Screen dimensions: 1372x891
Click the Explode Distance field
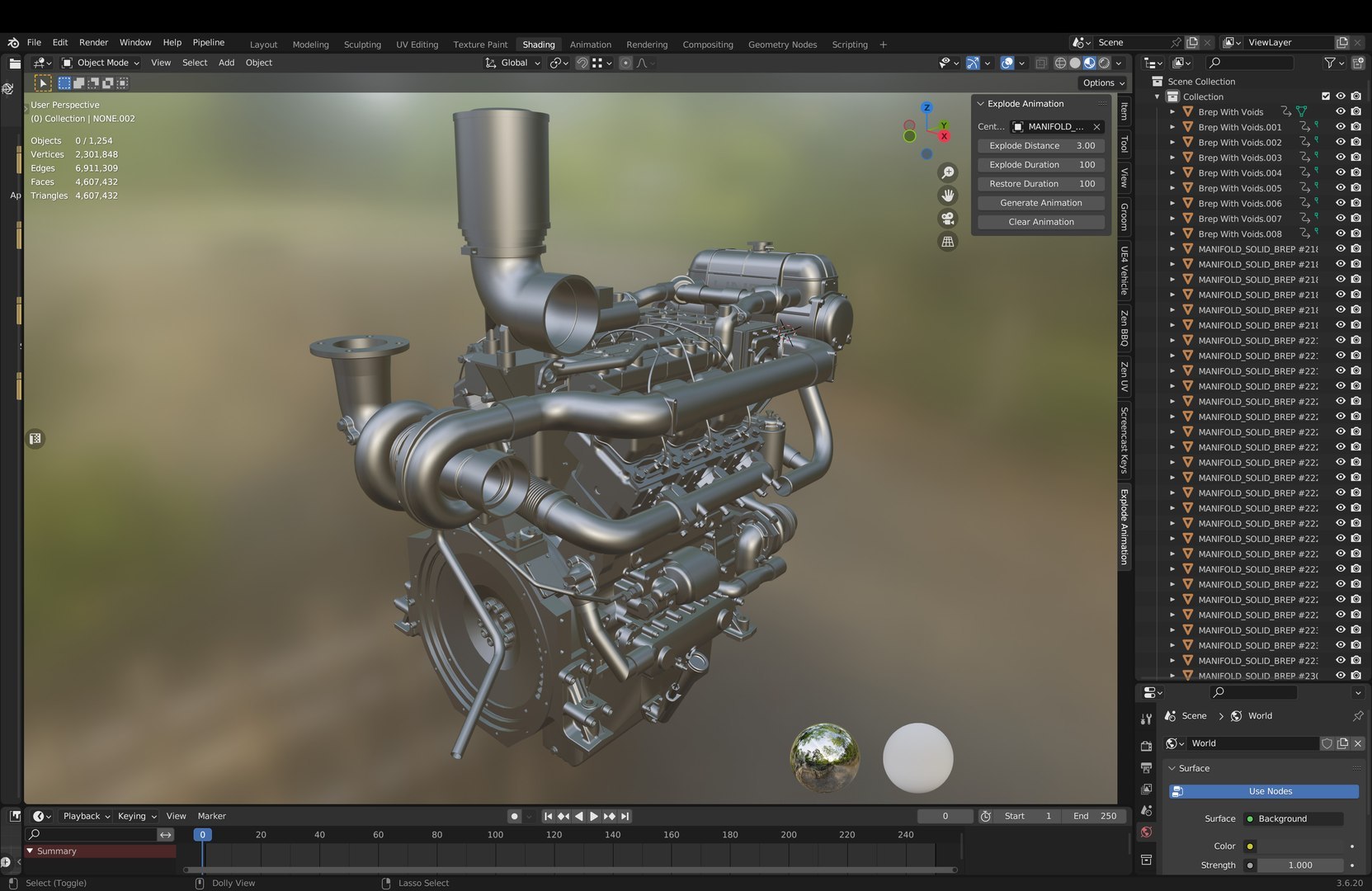pos(1041,146)
